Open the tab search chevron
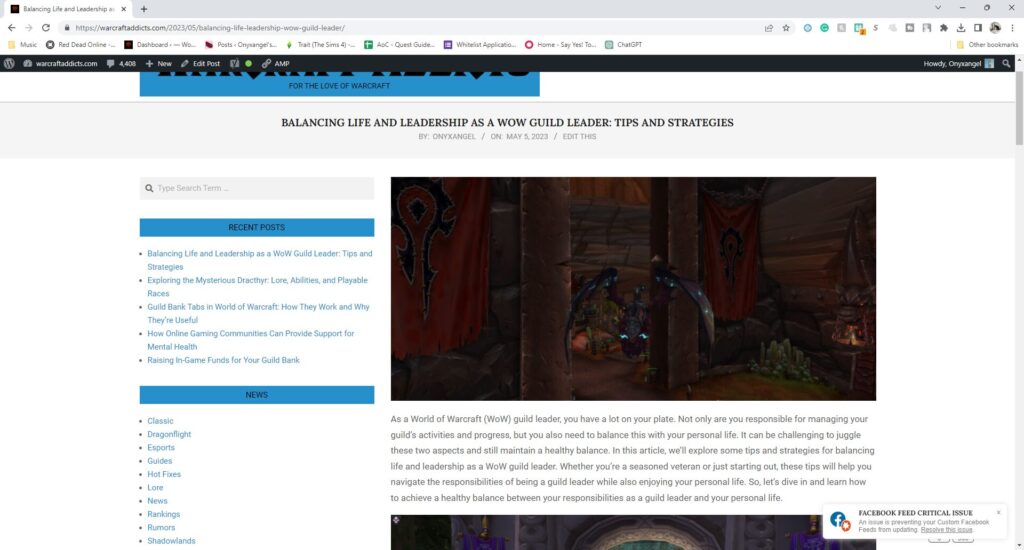This screenshot has width=1024, height=550. coord(938,8)
